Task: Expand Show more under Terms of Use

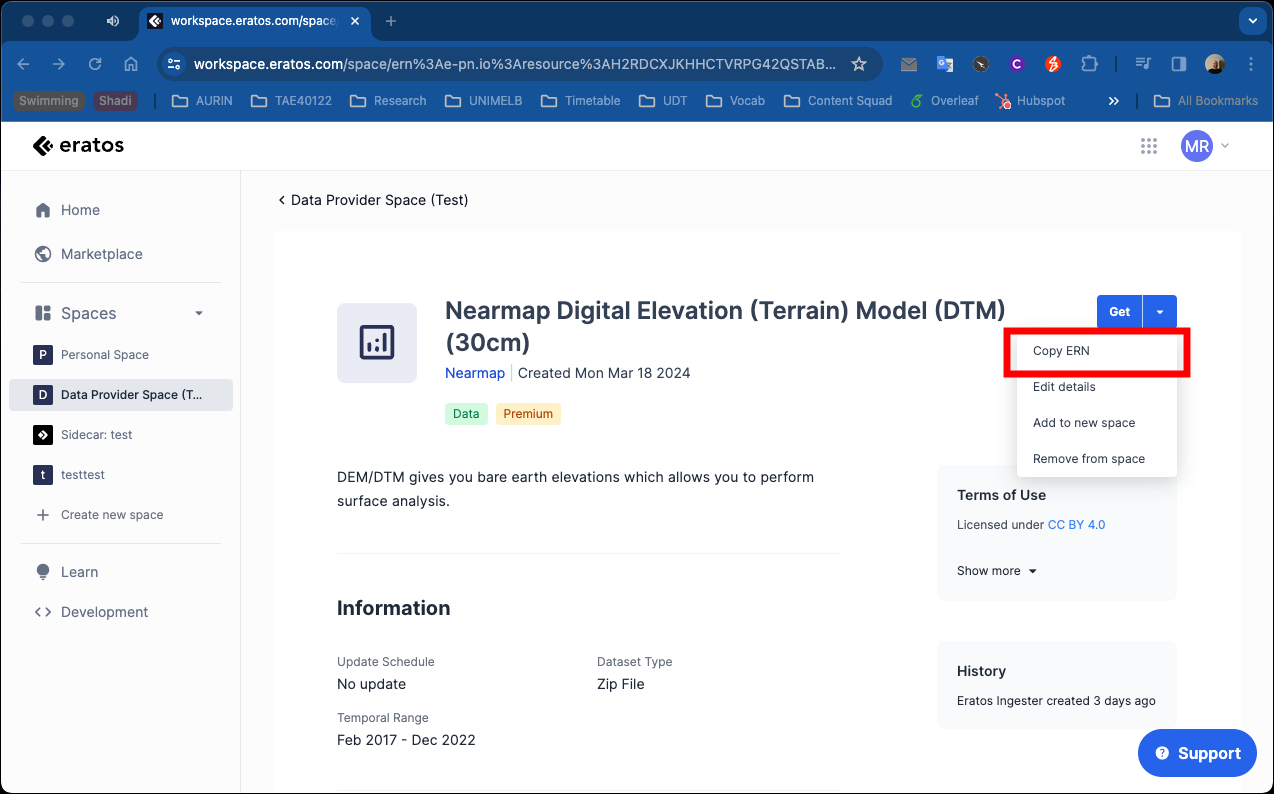Action: (x=997, y=571)
